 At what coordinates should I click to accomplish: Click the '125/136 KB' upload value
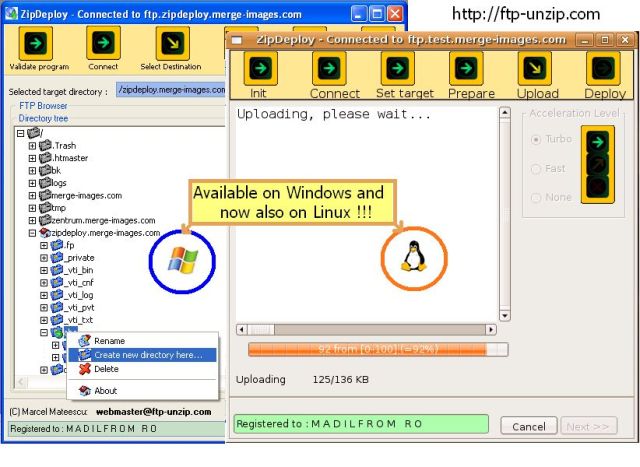[340, 380]
